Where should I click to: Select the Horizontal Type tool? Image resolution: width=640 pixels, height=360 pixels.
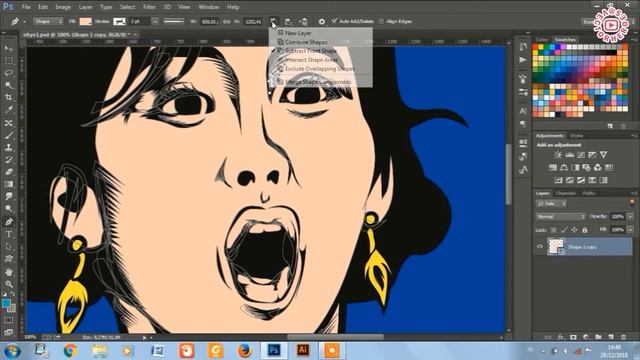(9, 234)
